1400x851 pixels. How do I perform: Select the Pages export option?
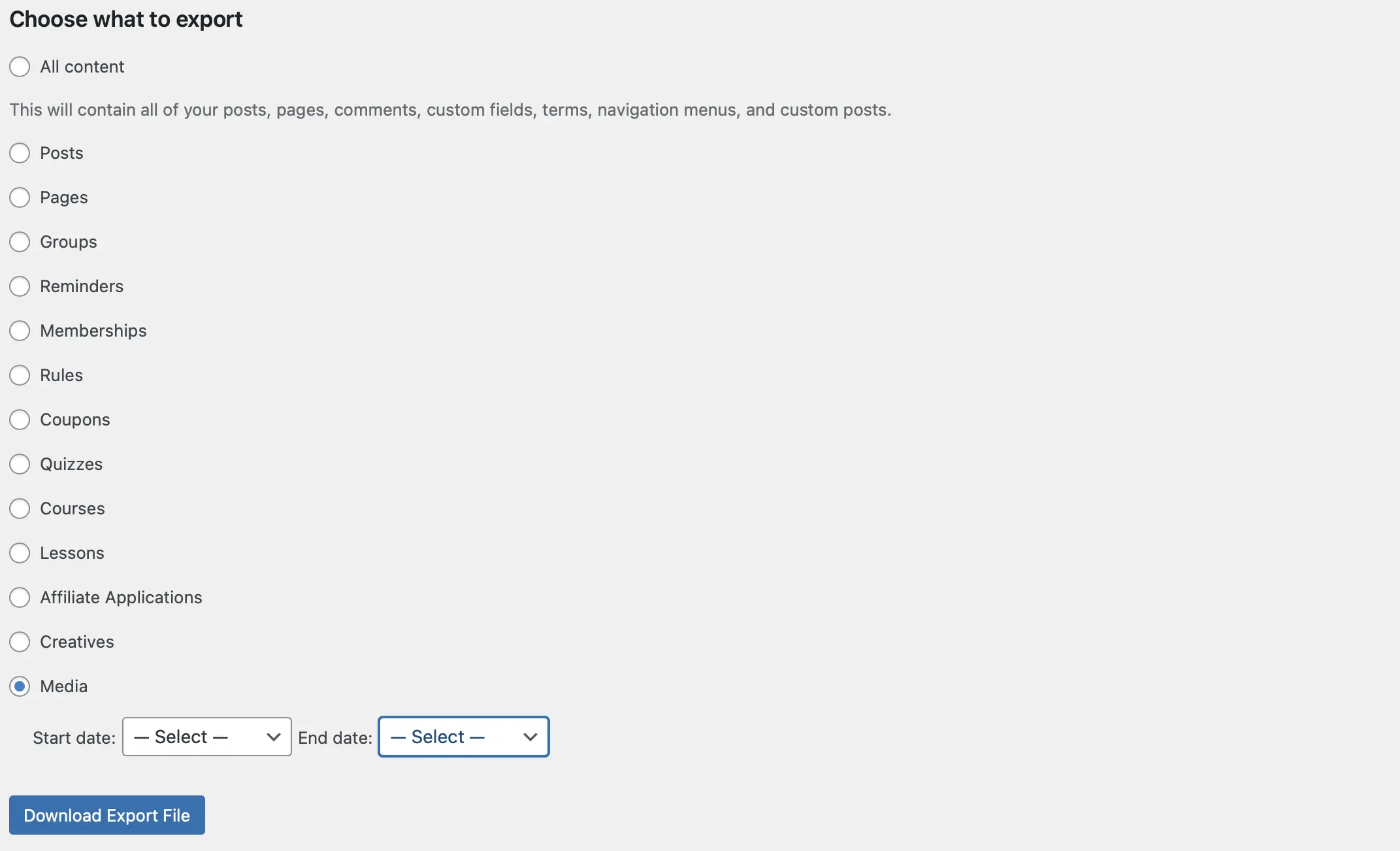click(19, 196)
